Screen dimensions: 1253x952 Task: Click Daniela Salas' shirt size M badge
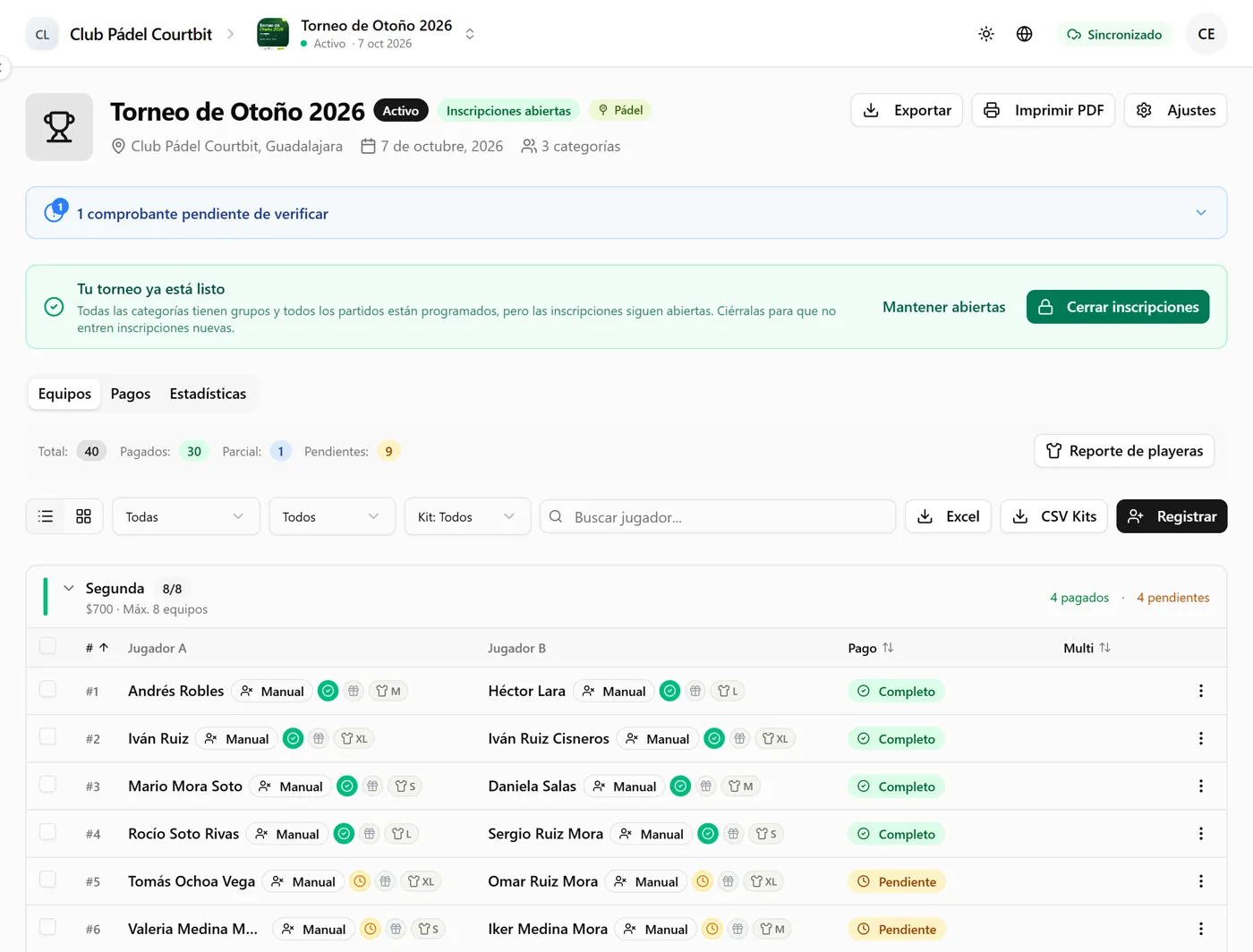740,786
